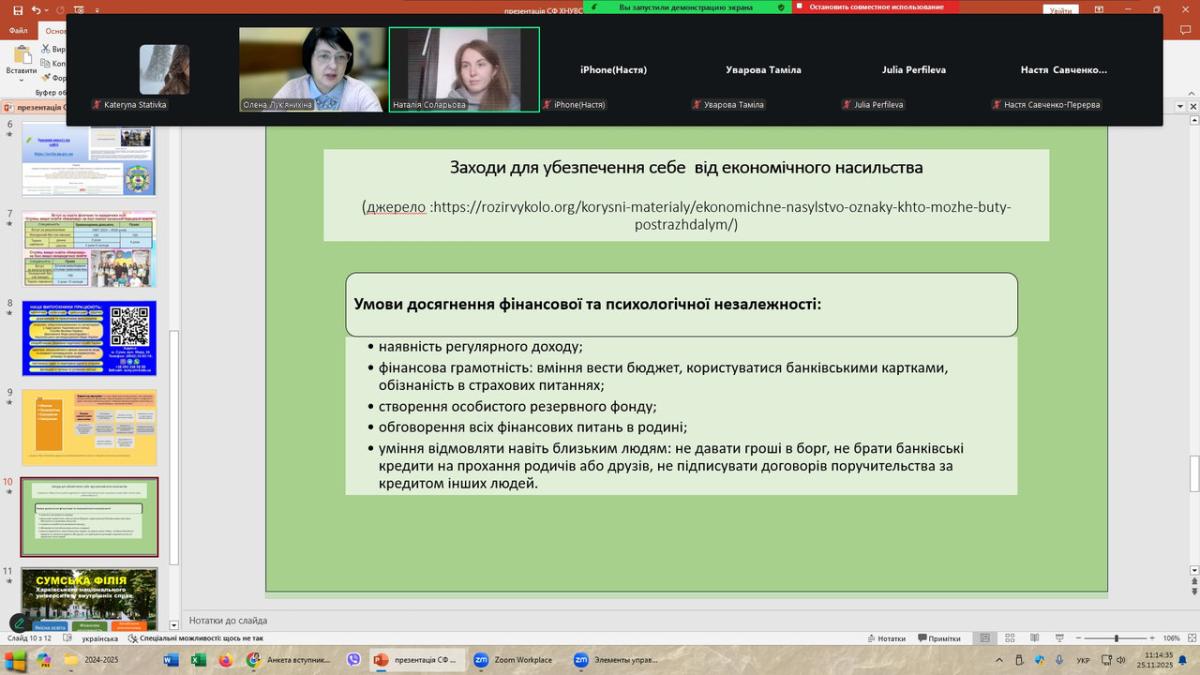Toggle Normal view button in the status bar
This screenshot has height=675, width=1200.
click(x=985, y=638)
